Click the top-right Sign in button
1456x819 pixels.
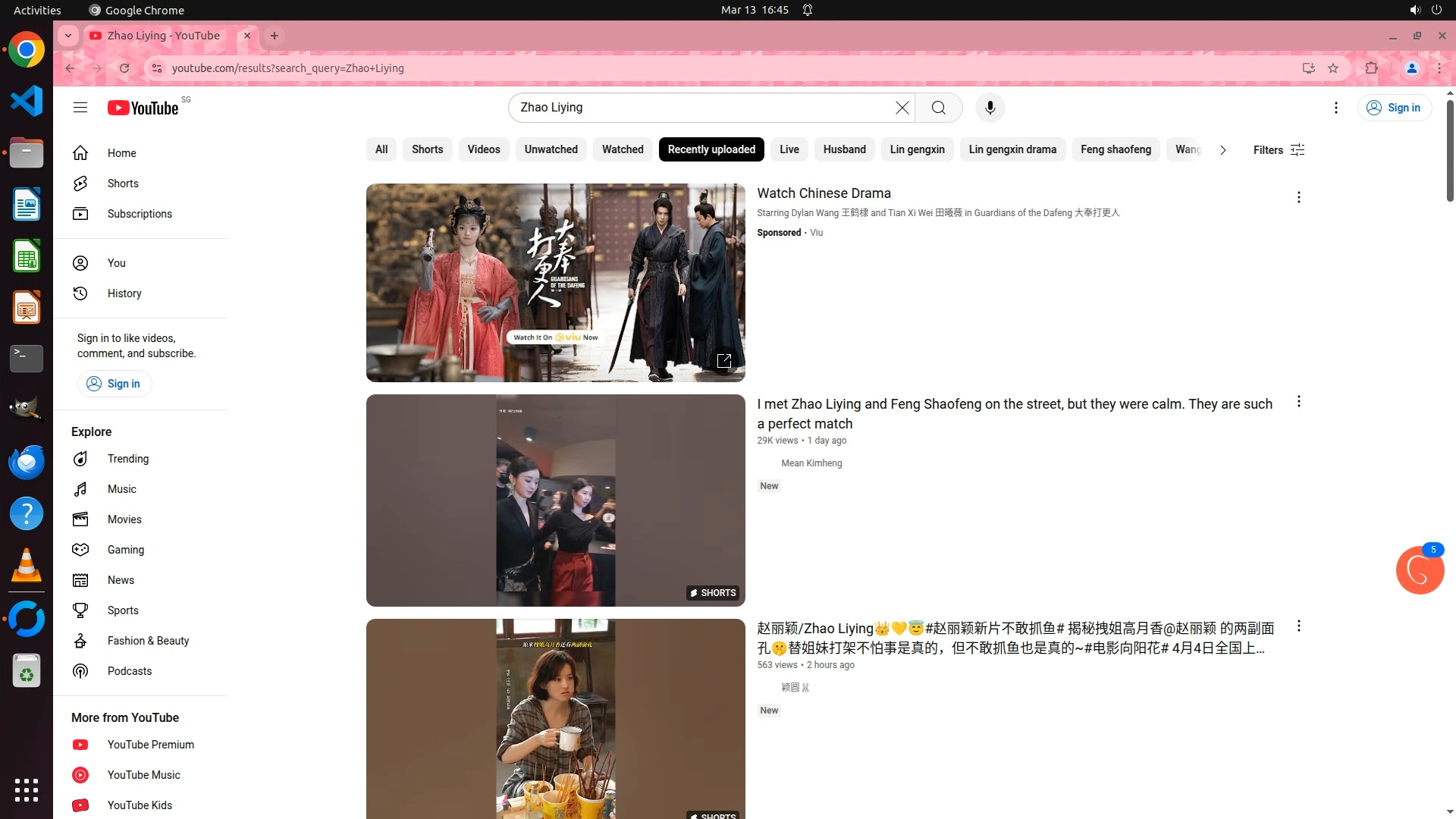tap(1394, 108)
